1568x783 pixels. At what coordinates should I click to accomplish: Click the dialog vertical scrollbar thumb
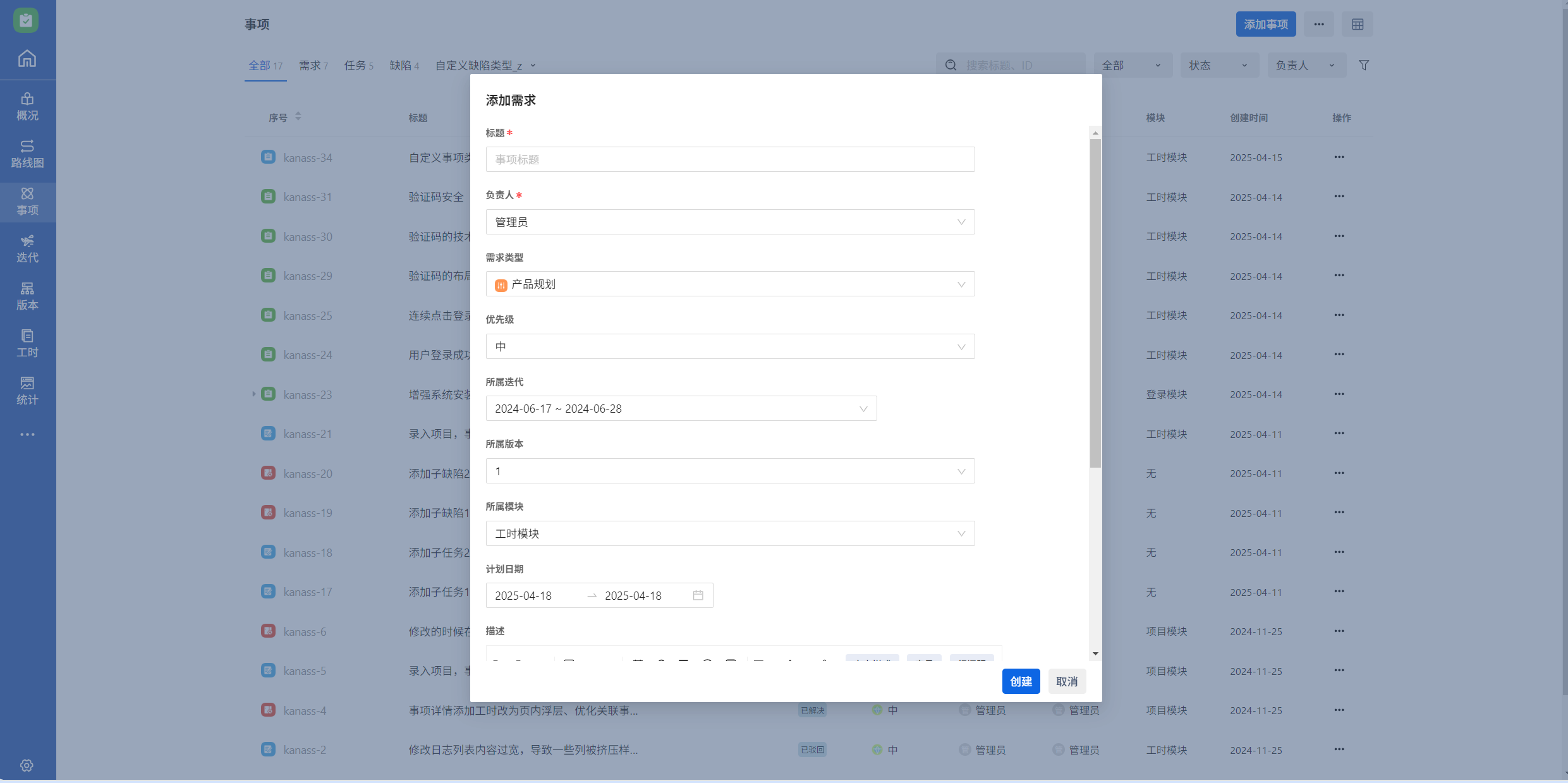[1095, 303]
